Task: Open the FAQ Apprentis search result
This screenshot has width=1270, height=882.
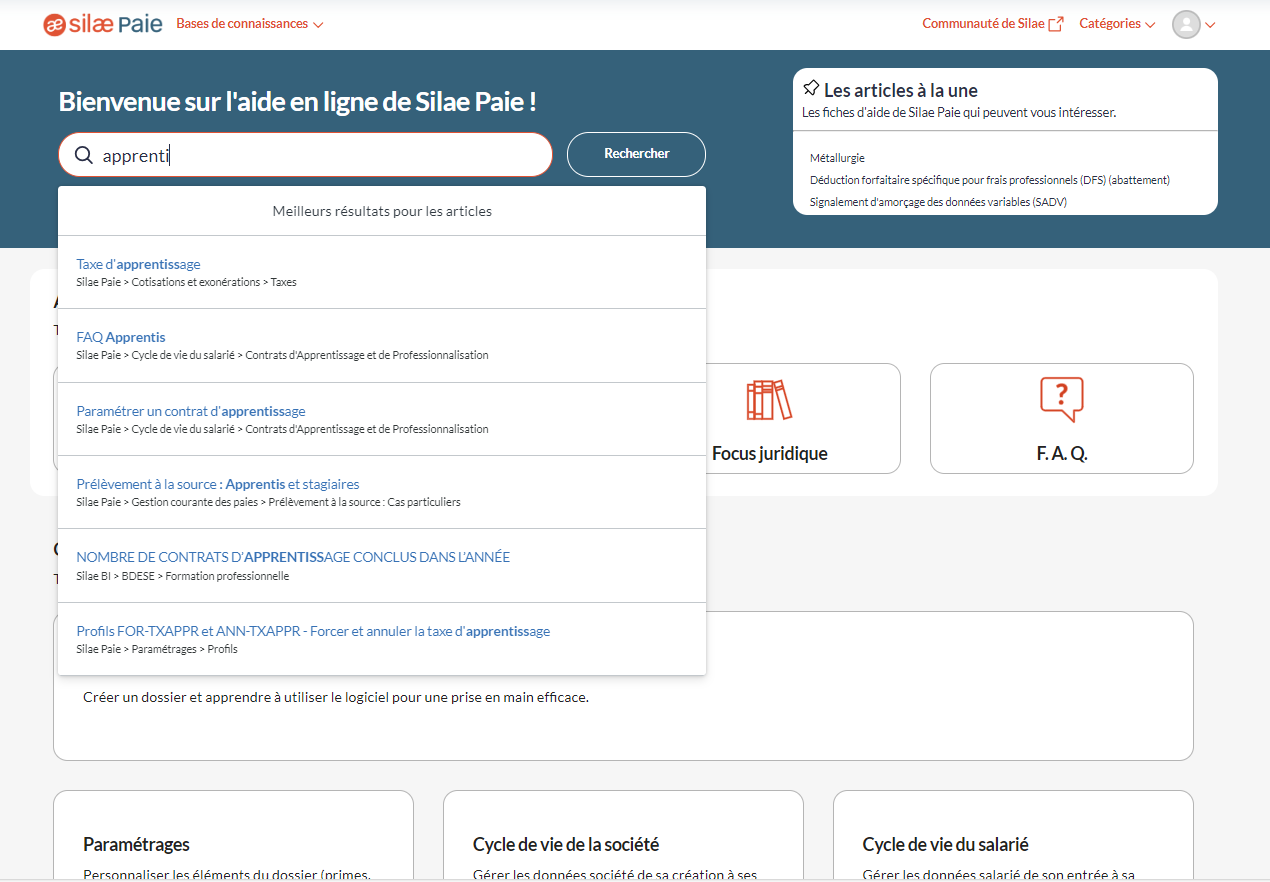Action: [120, 337]
